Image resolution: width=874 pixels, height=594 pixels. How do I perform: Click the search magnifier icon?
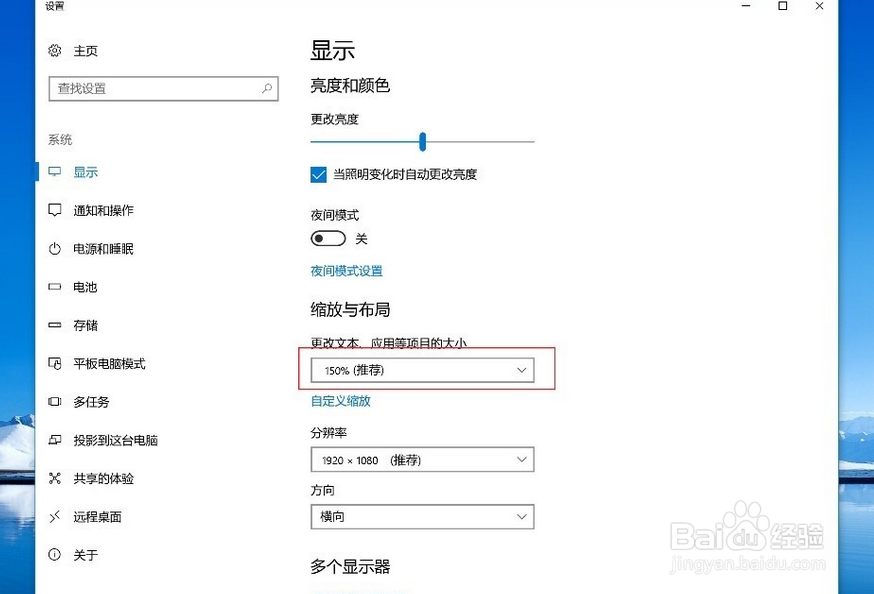tap(267, 89)
